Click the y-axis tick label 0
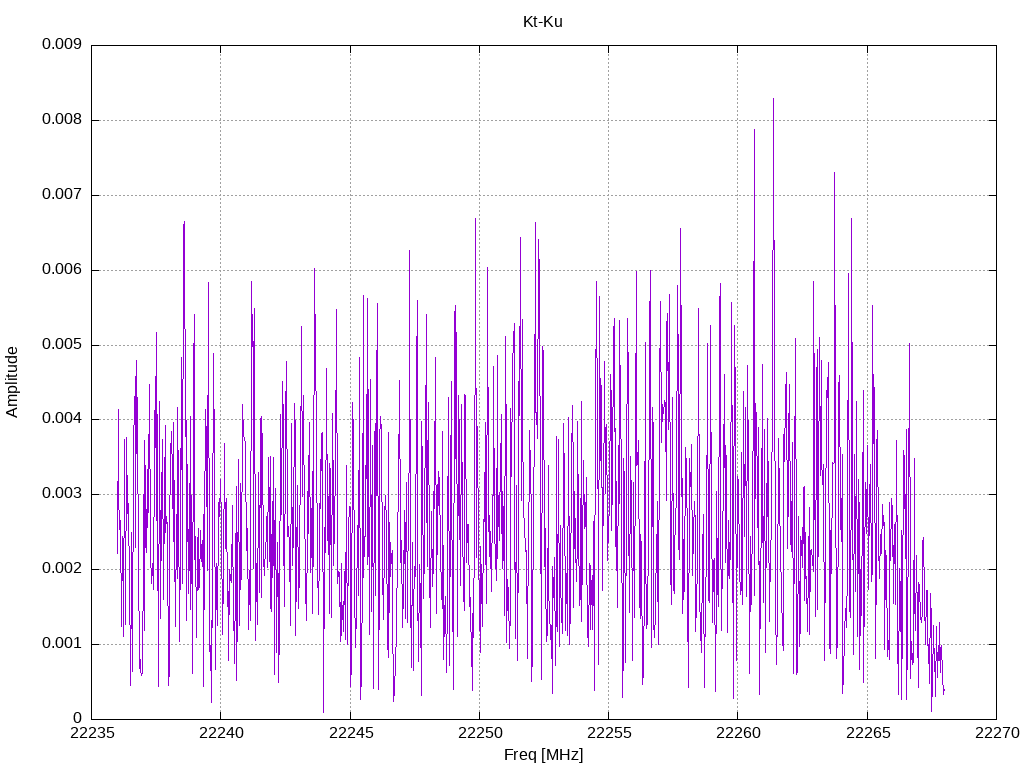This screenshot has width=1024, height=768. pyautogui.click(x=77, y=718)
